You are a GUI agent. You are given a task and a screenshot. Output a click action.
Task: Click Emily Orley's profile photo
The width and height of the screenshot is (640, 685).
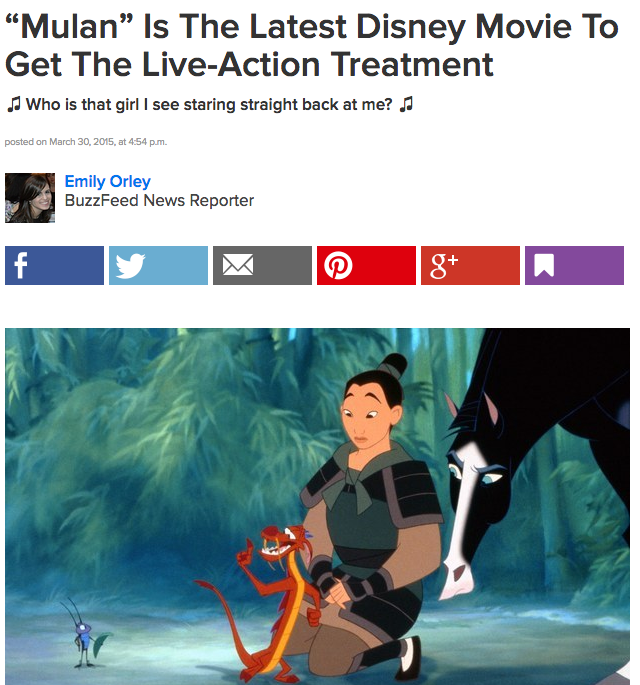(x=30, y=198)
